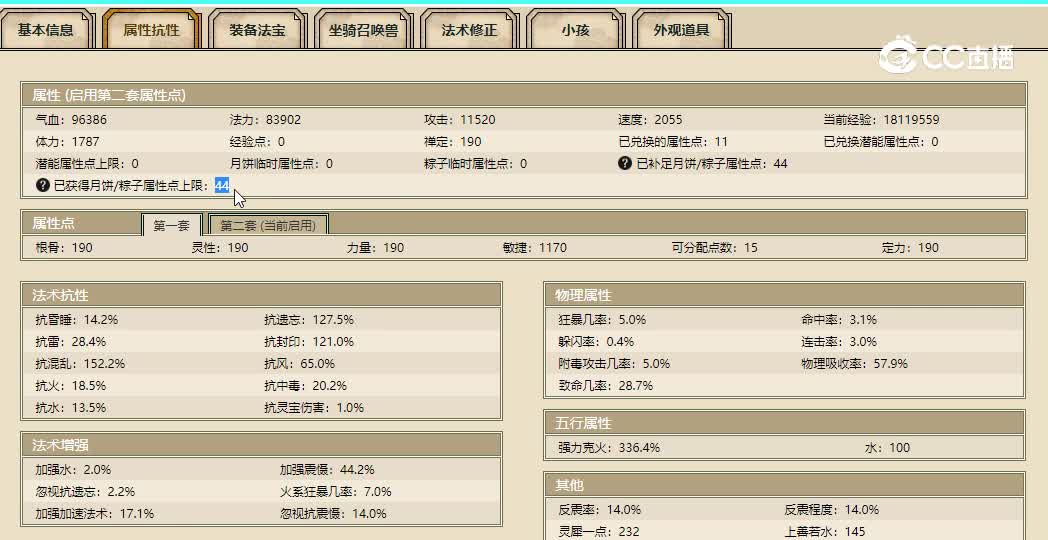
Task: Click 已兑换的属性点：11 text
Action: tap(673, 142)
